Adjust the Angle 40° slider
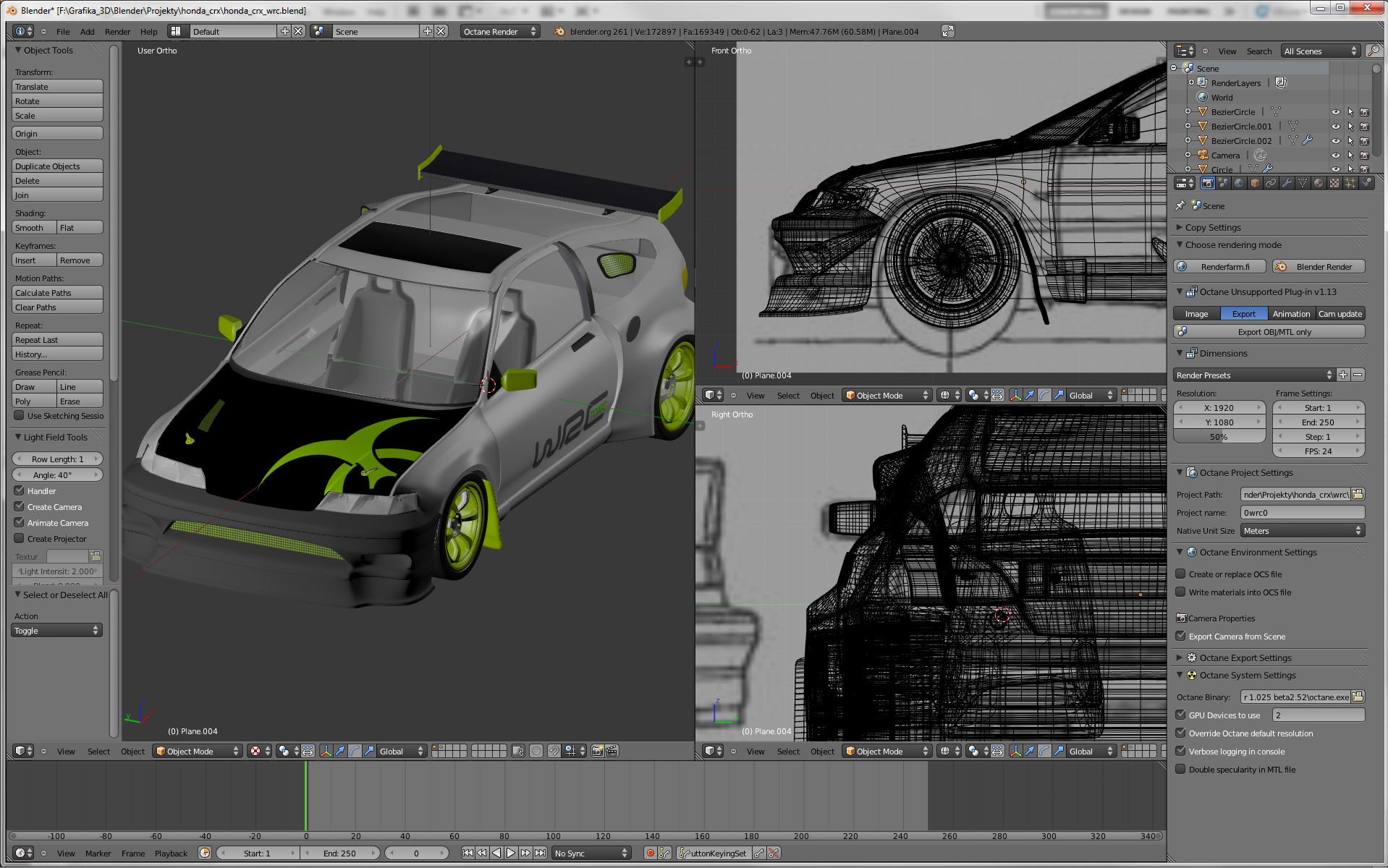 point(57,475)
